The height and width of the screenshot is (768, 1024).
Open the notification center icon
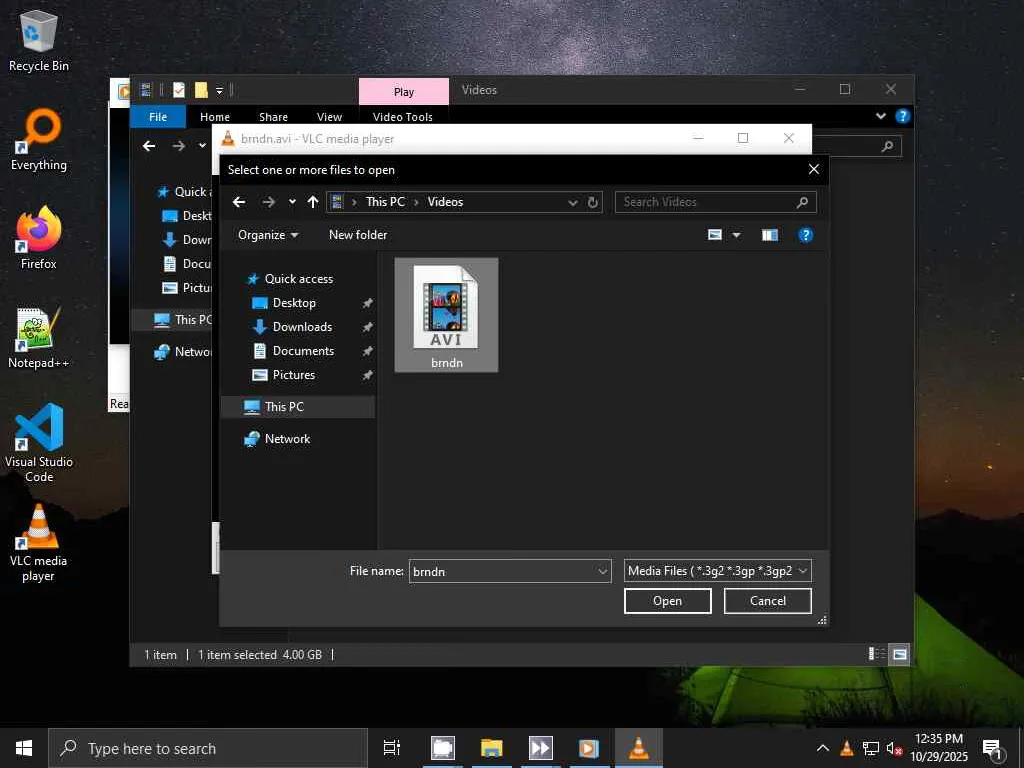[x=992, y=749]
